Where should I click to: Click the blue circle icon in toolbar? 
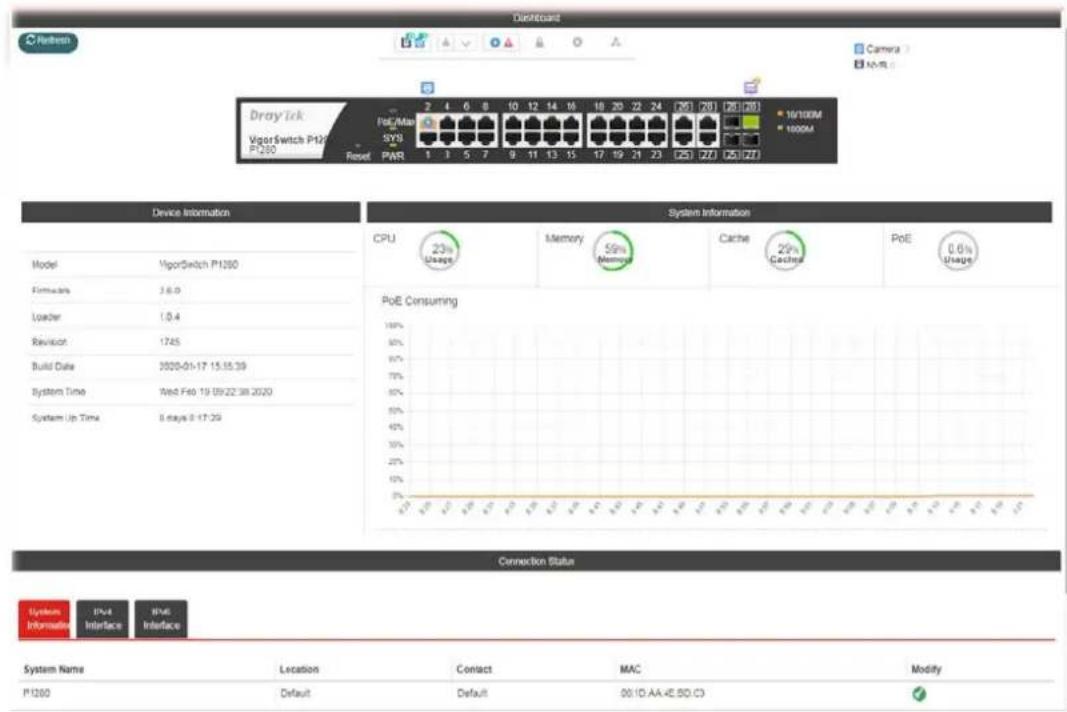[x=495, y=43]
